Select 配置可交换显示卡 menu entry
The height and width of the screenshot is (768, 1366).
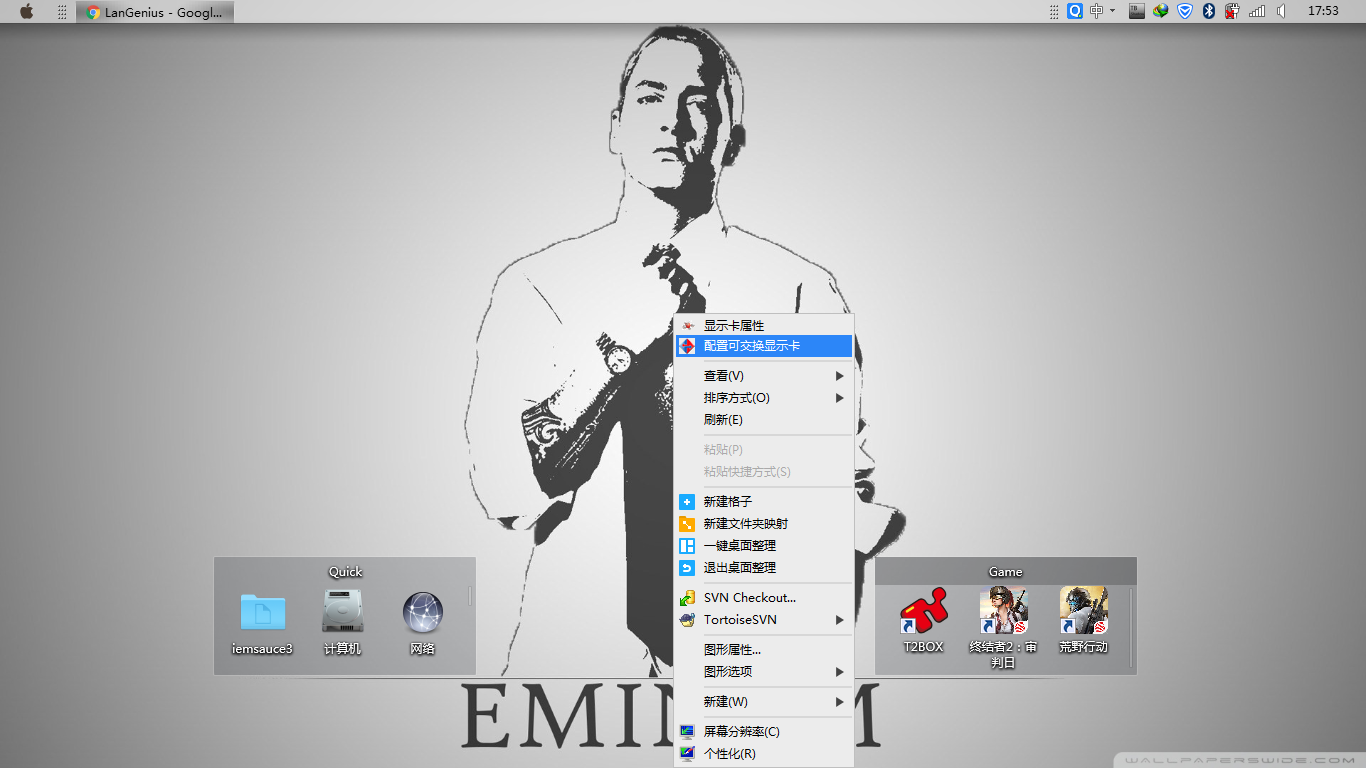click(764, 346)
